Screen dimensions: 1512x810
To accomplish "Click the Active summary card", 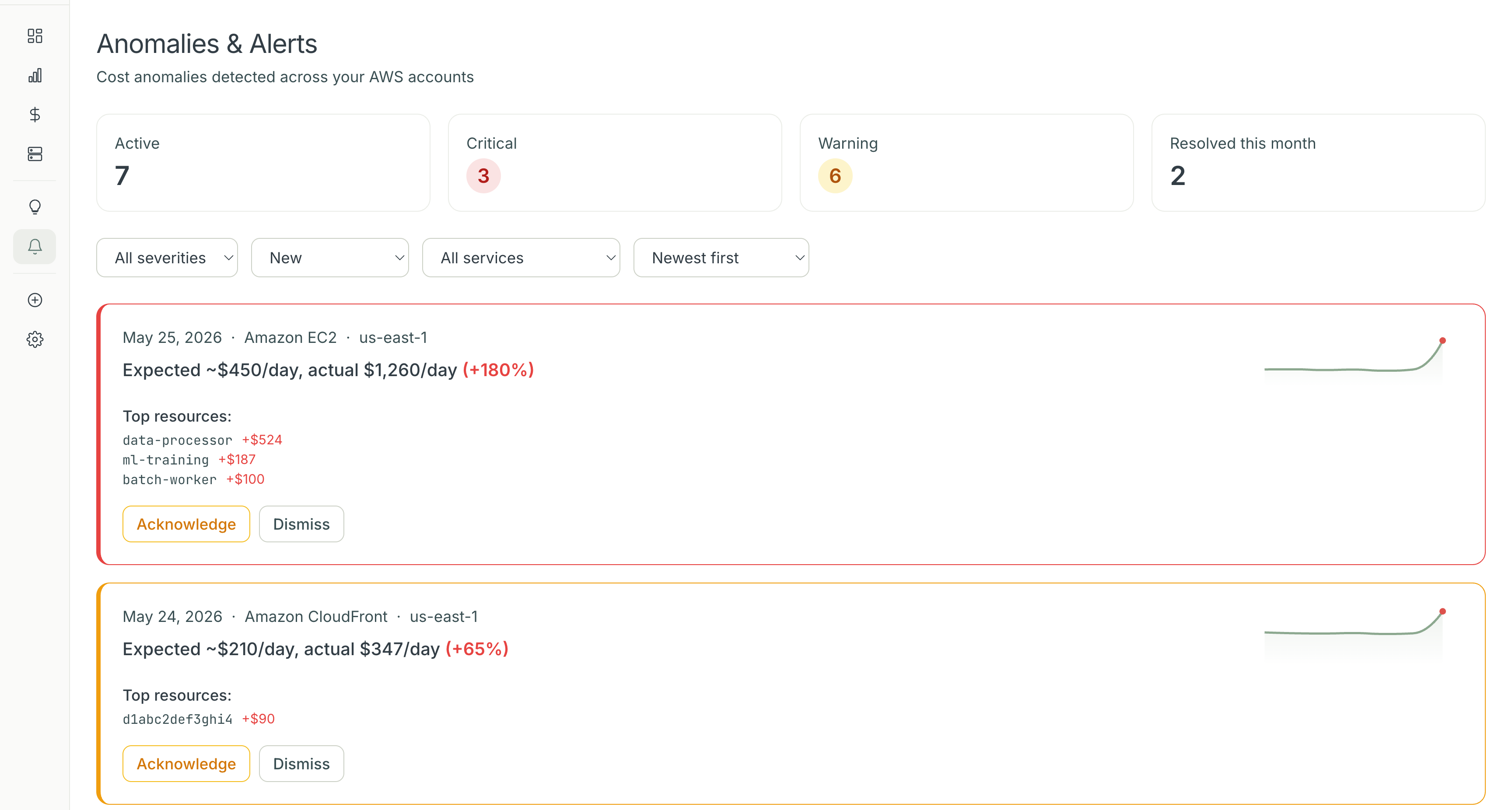I will pos(263,163).
